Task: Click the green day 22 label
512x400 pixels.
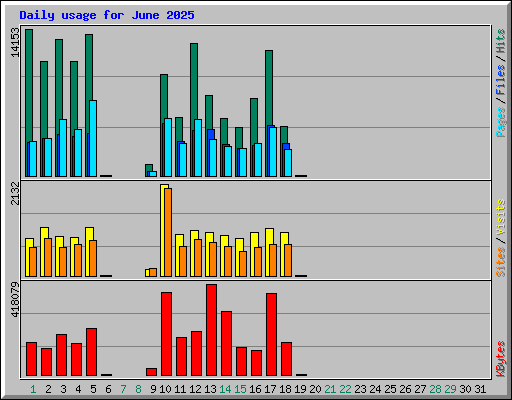Action: click(x=345, y=389)
